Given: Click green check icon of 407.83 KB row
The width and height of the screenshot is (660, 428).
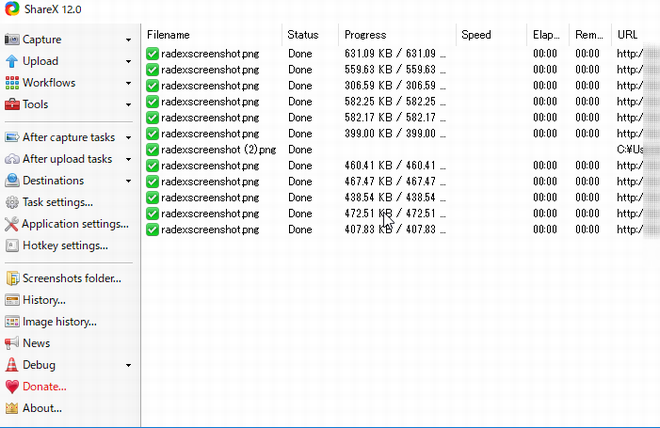Looking at the screenshot, I should click(x=152, y=230).
